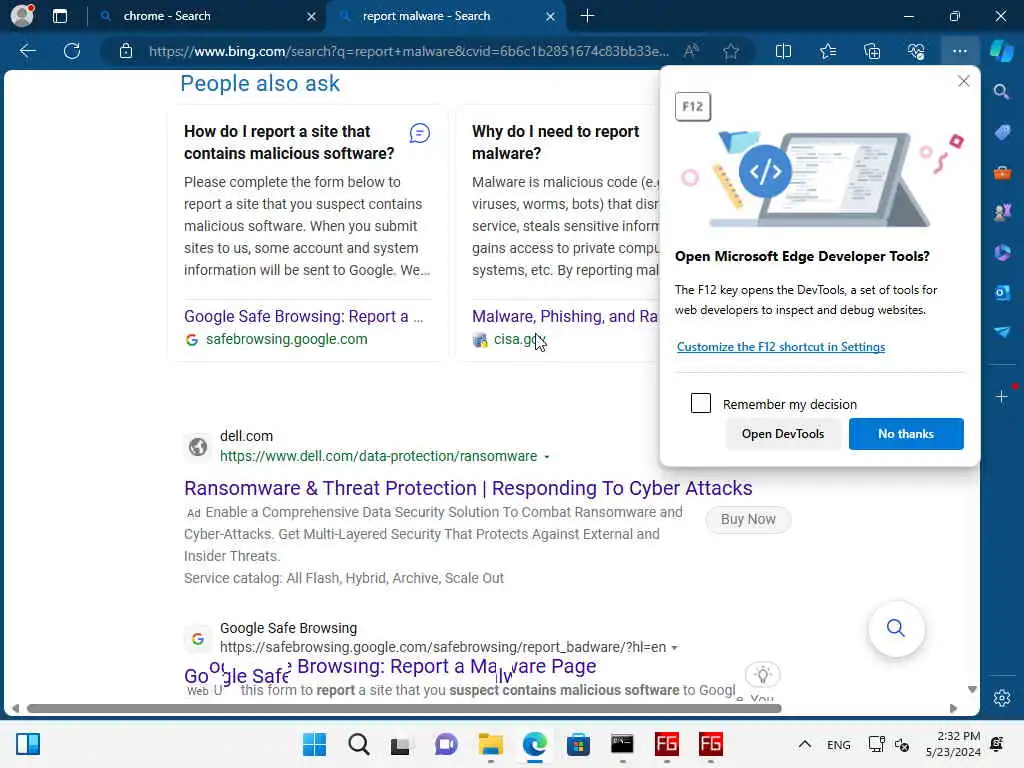Click the Buy Now ad button
Viewport: 1024px width, 768px height.
click(748, 519)
